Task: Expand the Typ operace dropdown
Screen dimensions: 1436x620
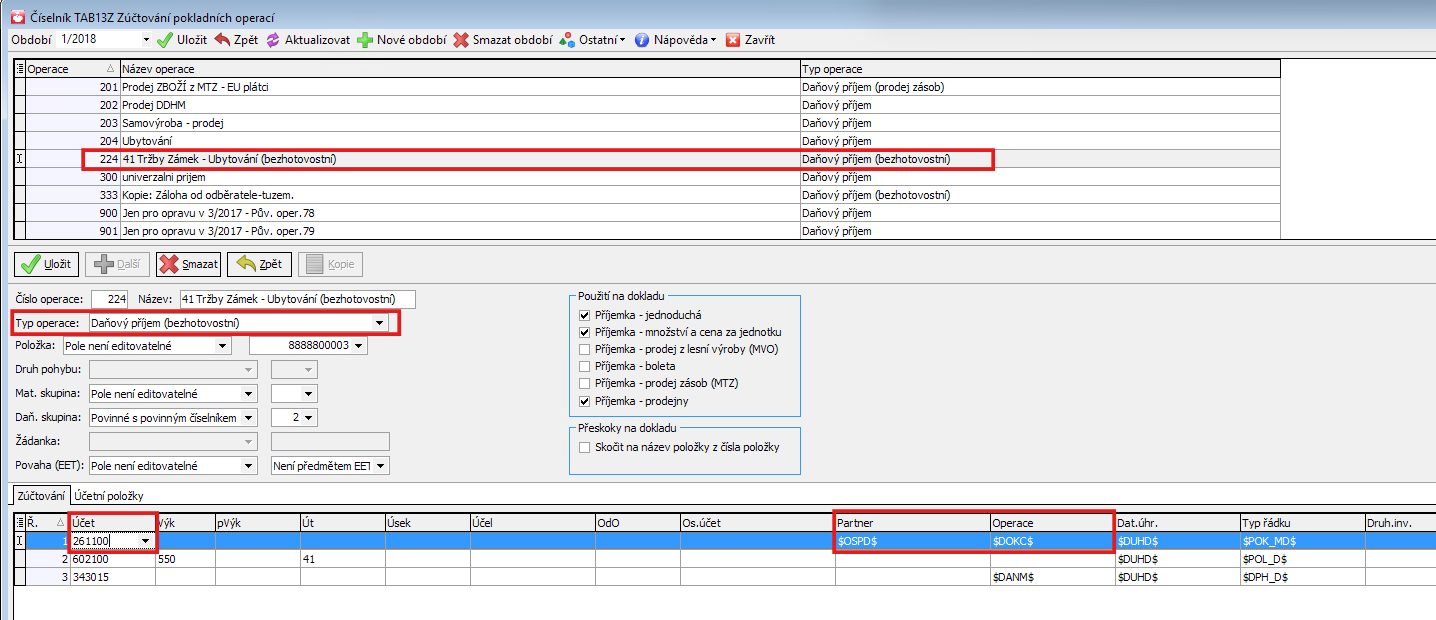Action: [379, 323]
